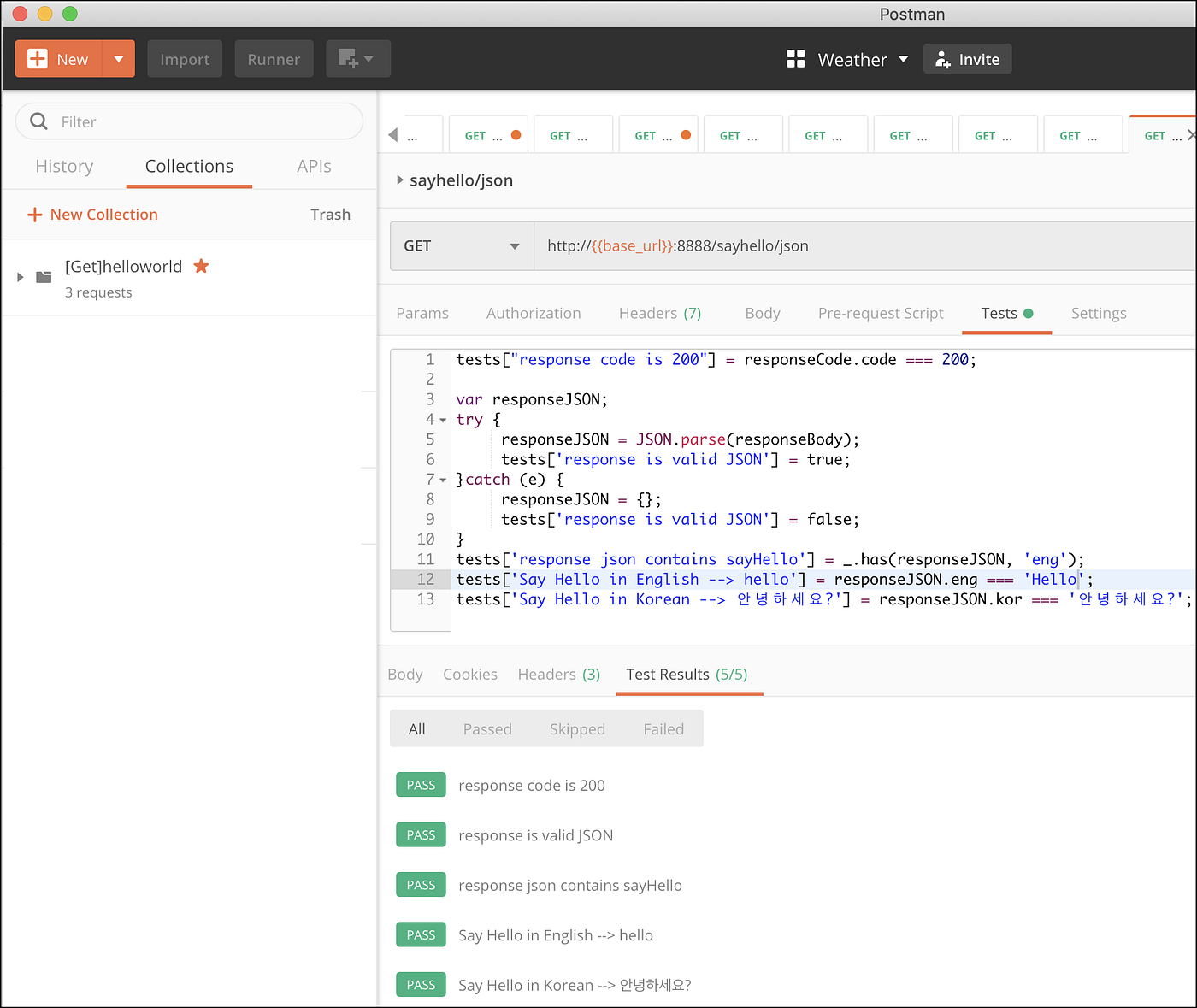This screenshot has width=1197, height=1008.
Task: Filter test results by Passed
Action: 487,728
